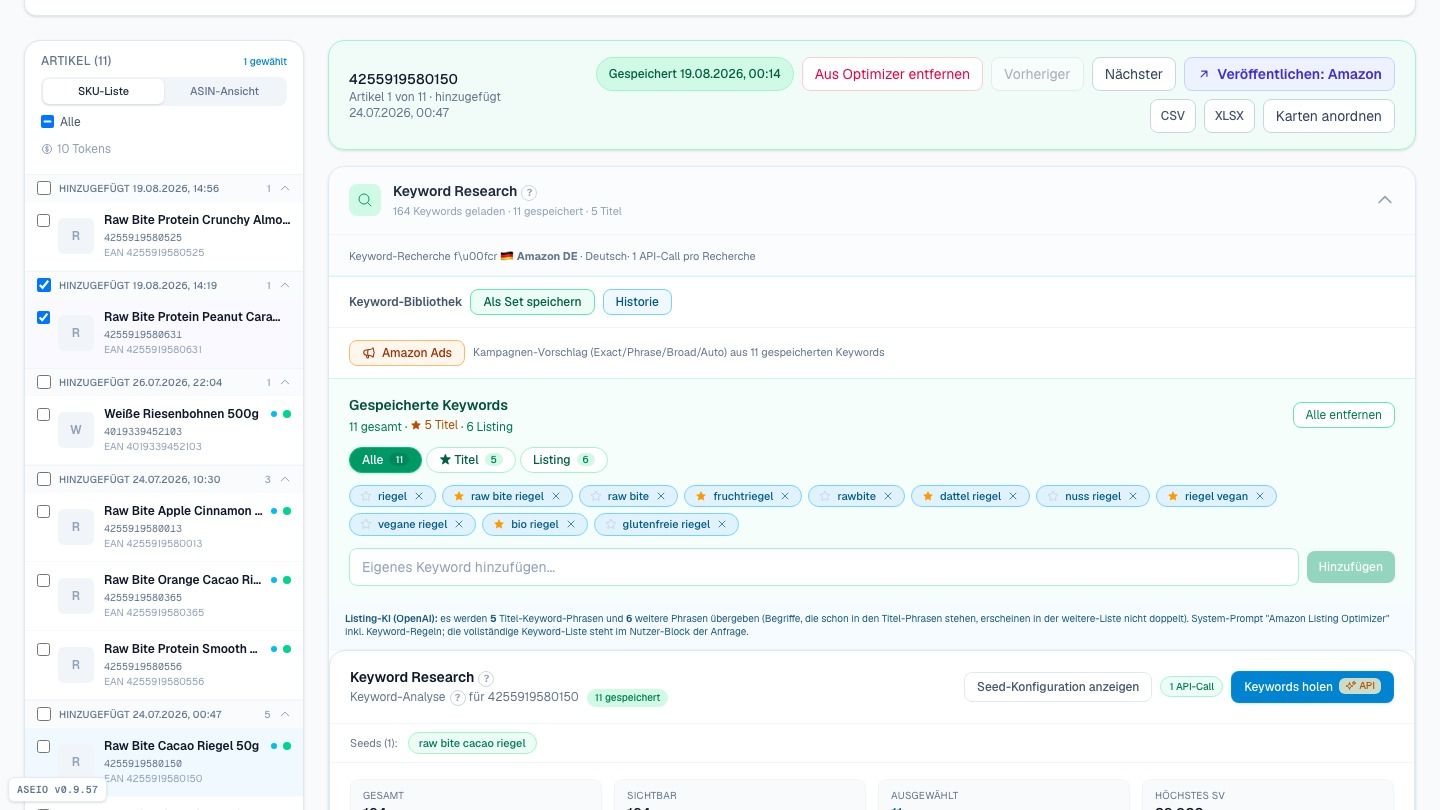Viewport: 1440px width, 810px height.
Task: Check the group 'Hinzugefügt 24.07.2026, 10:30'
Action: (x=43, y=479)
